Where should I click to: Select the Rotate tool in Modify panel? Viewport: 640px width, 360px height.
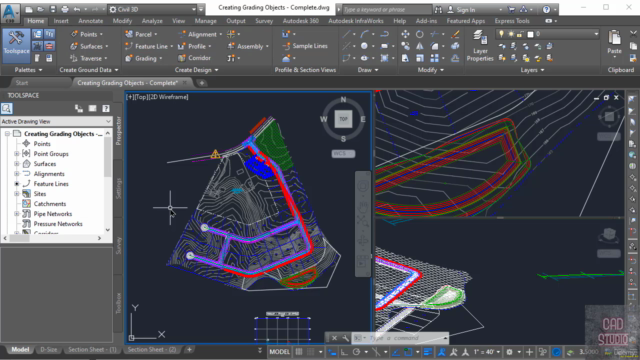[420, 34]
